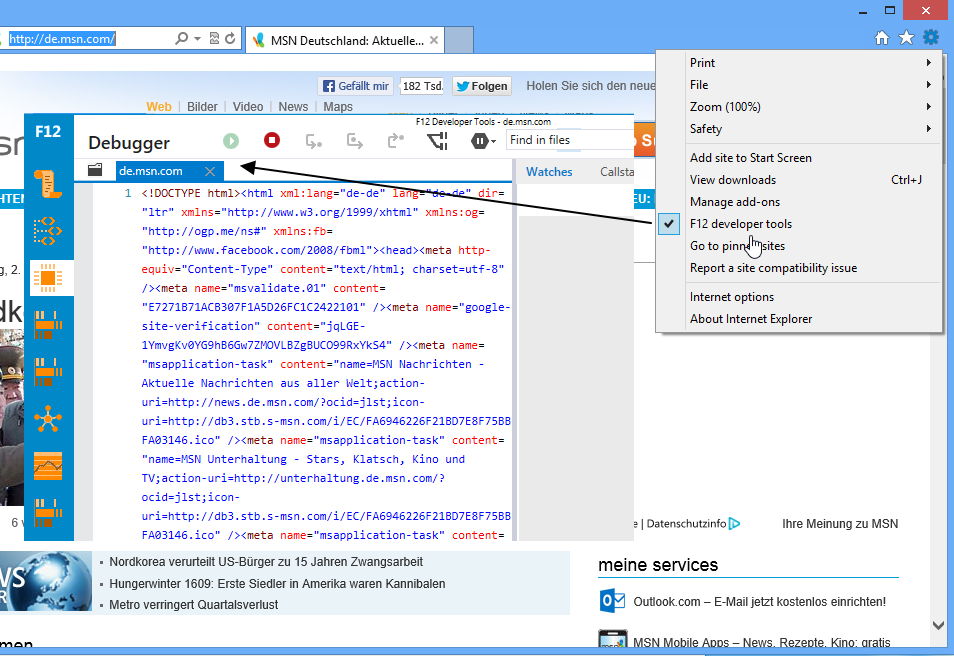This screenshot has width=954, height=656.
Task: Open Nordkorea verurteilt US-Bürger headline
Action: tap(266, 562)
